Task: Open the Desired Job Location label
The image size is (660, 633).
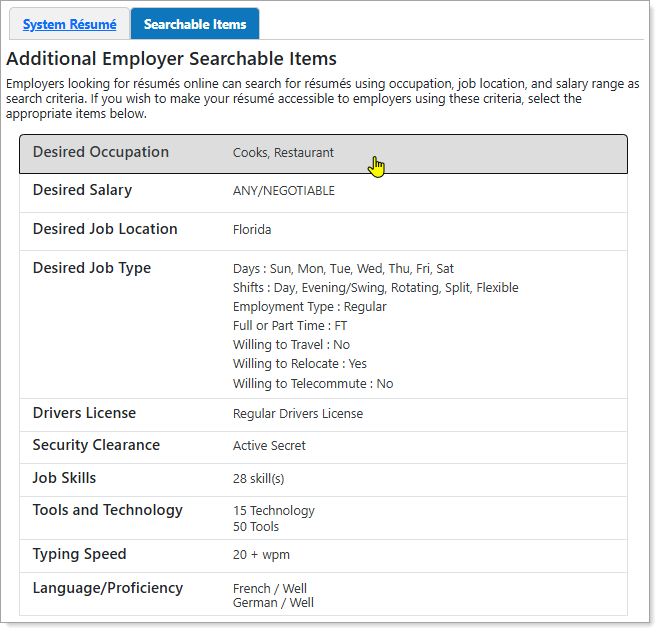Action: click(105, 229)
